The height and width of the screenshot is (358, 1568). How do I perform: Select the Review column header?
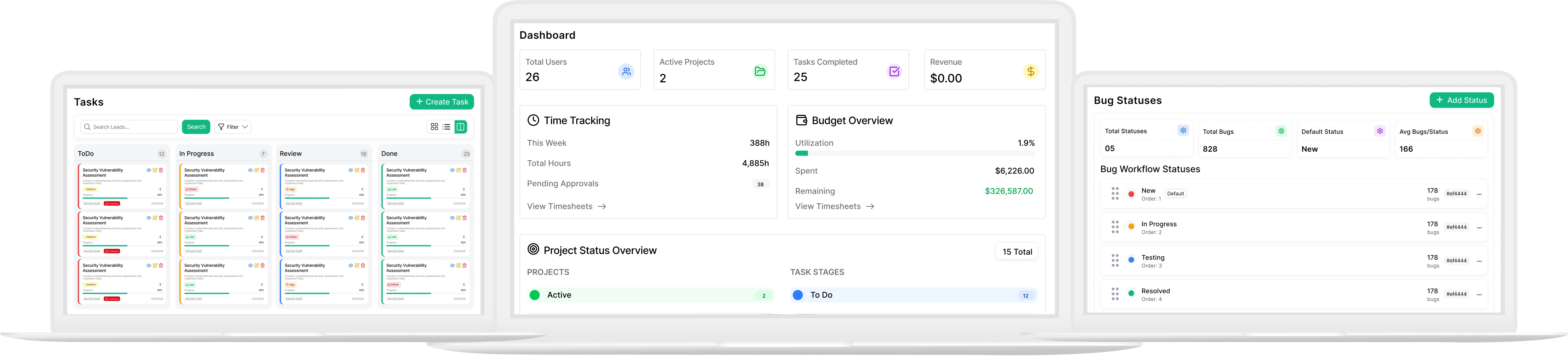(x=323, y=154)
